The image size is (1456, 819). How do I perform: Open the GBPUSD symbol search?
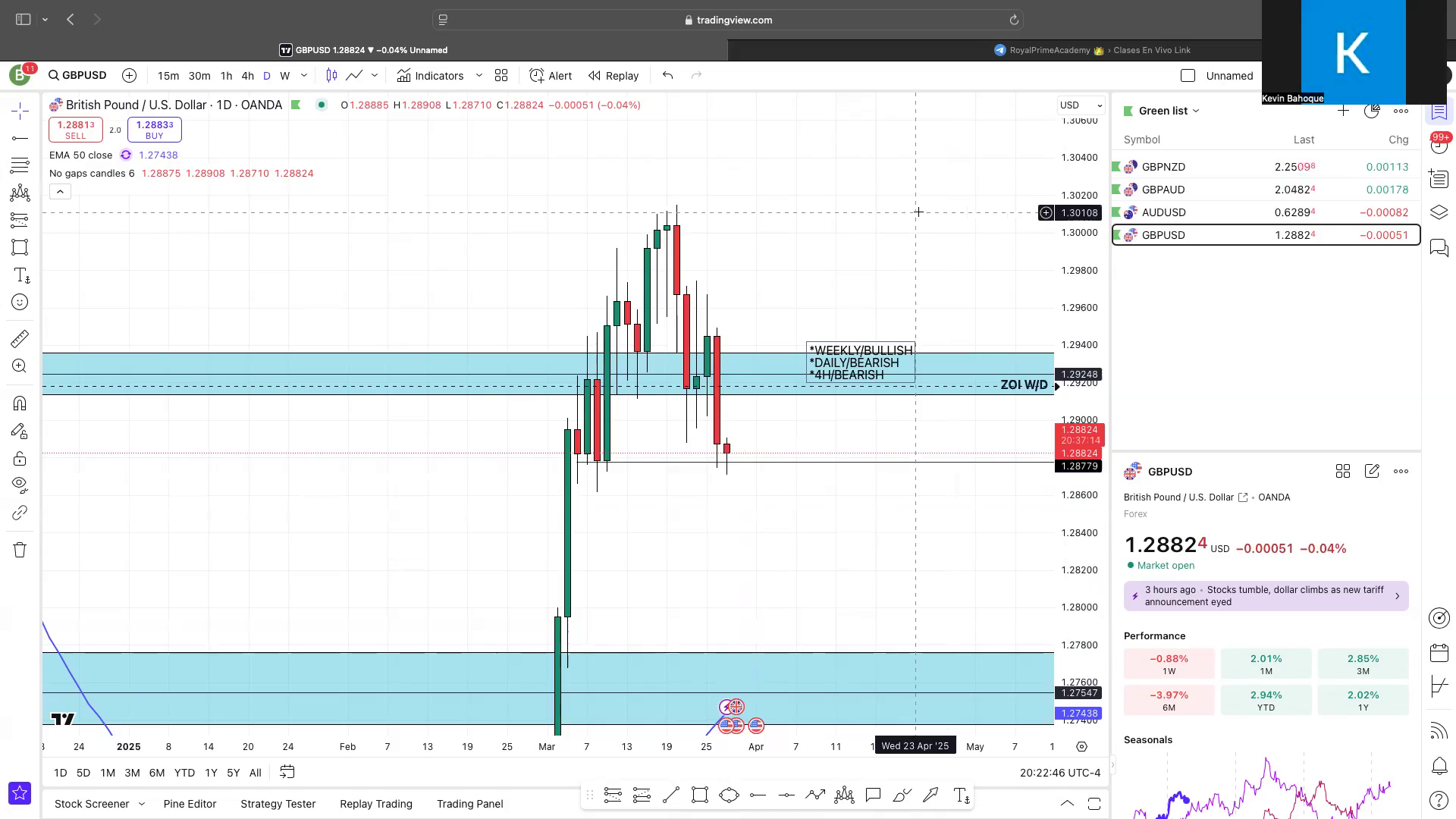[78, 75]
